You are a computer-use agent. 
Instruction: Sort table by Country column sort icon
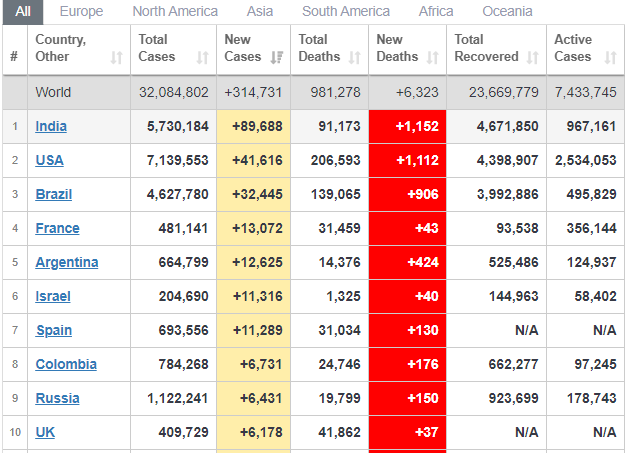click(116, 58)
